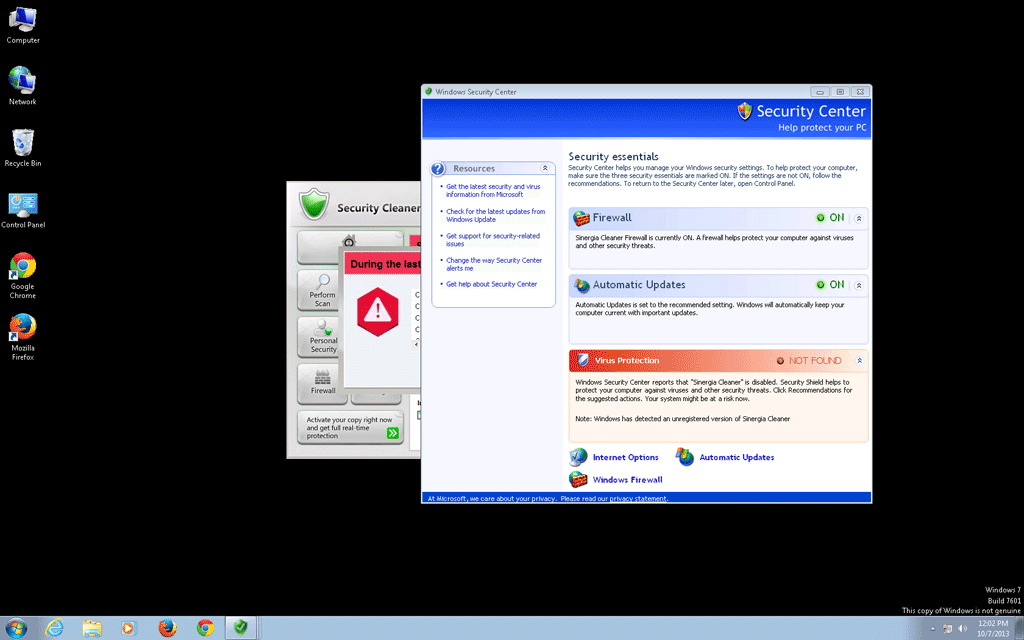Image resolution: width=1024 pixels, height=640 pixels.
Task: Click Perform Scan in Security Cleaner
Action: [x=322, y=291]
